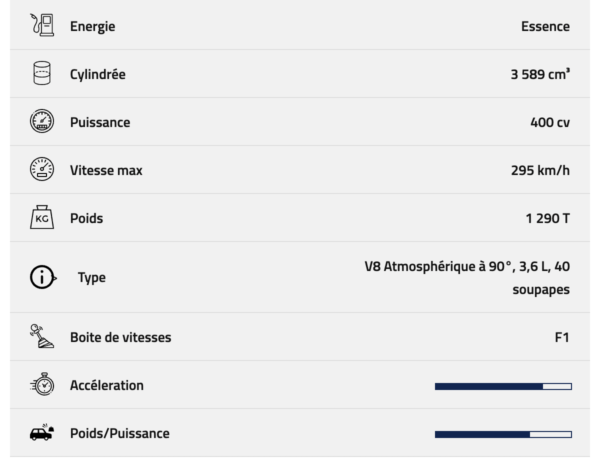Screen dimensions: 606x459
Task: Click the Poids/Puissance progress bar
Action: click(503, 435)
